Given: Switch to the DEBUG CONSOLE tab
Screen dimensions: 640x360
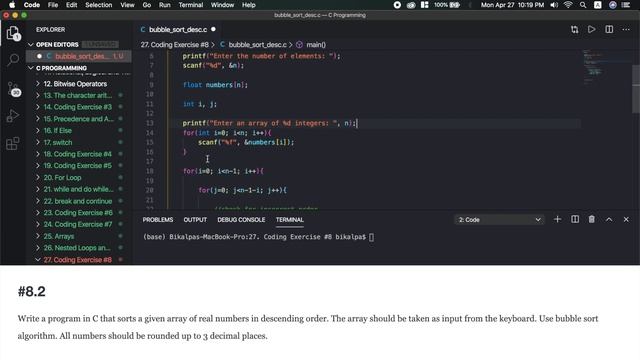Looking at the screenshot, I should click(x=241, y=220).
